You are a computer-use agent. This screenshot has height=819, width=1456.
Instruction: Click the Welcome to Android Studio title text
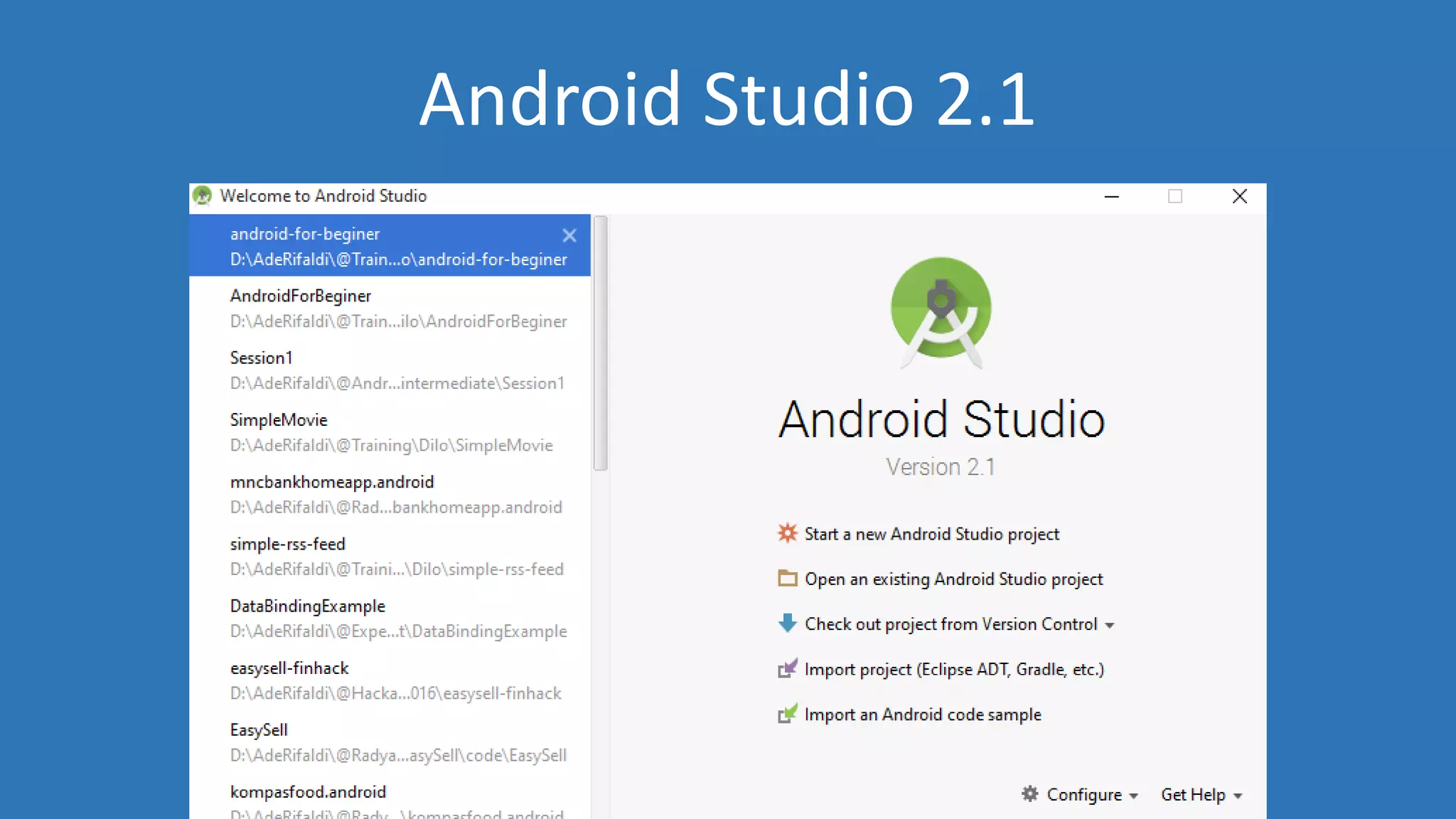click(x=323, y=196)
